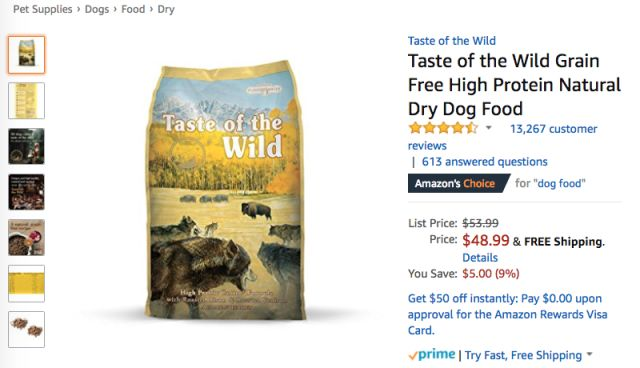The image size is (640, 368).
Task: Show the kibble pieces thumbnail
Action: [27, 329]
